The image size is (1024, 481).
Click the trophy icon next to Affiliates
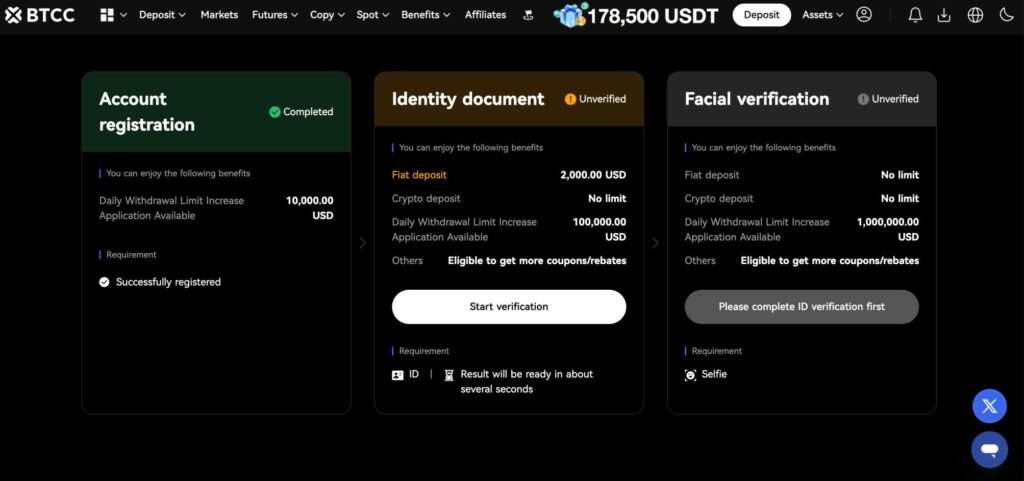pyautogui.click(x=528, y=15)
